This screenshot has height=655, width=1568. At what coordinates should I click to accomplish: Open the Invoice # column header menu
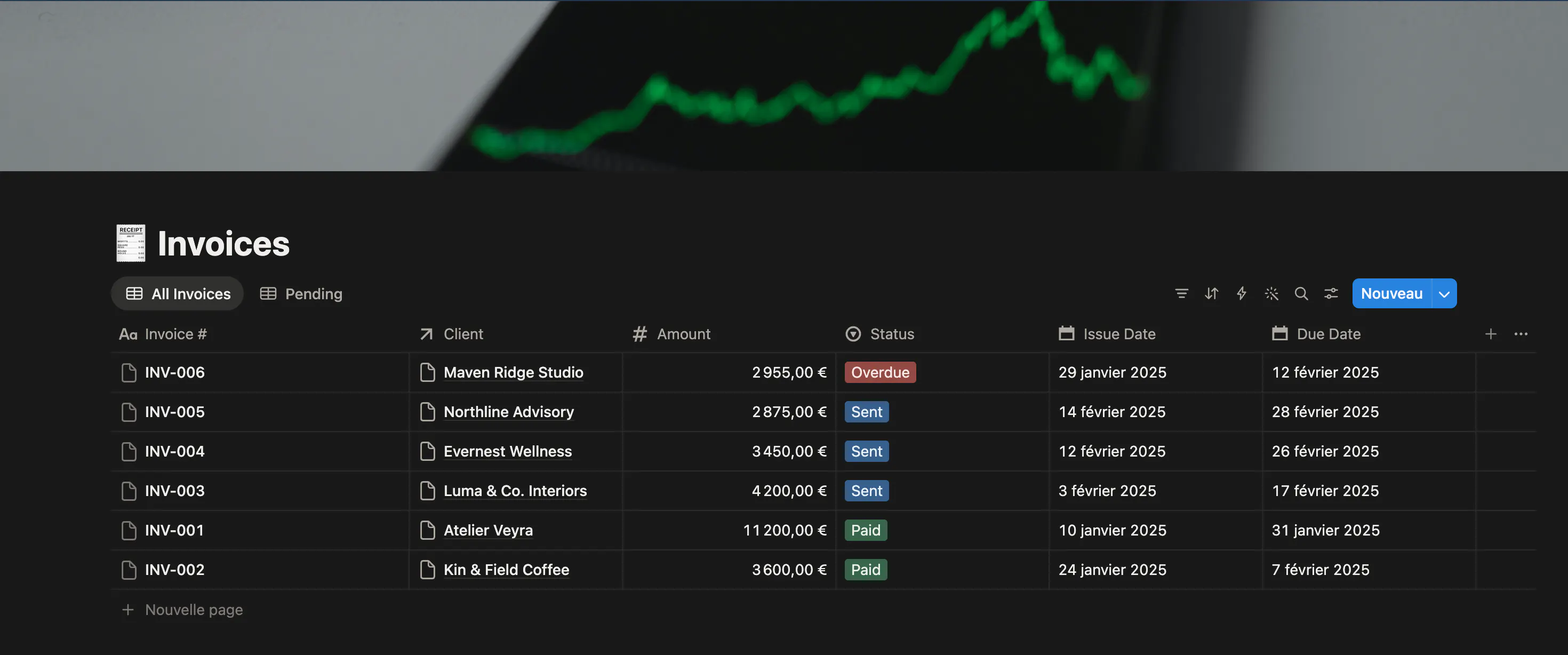[260, 333]
